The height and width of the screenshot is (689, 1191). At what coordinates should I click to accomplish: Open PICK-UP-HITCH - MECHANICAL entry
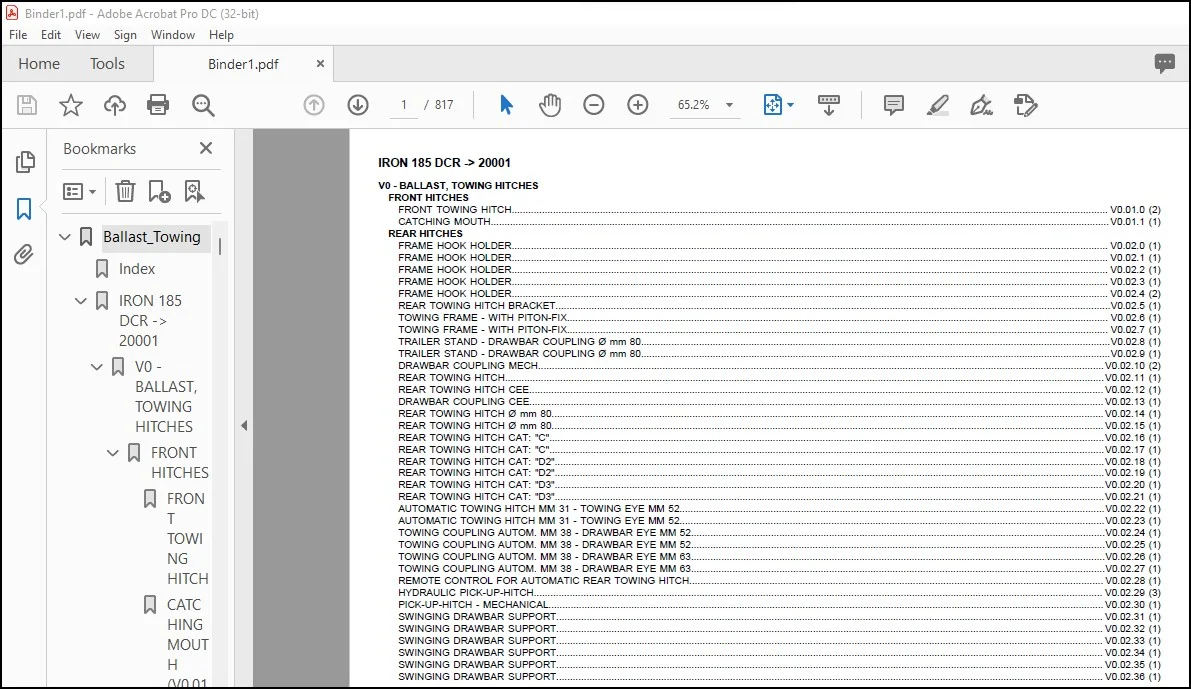(779, 605)
